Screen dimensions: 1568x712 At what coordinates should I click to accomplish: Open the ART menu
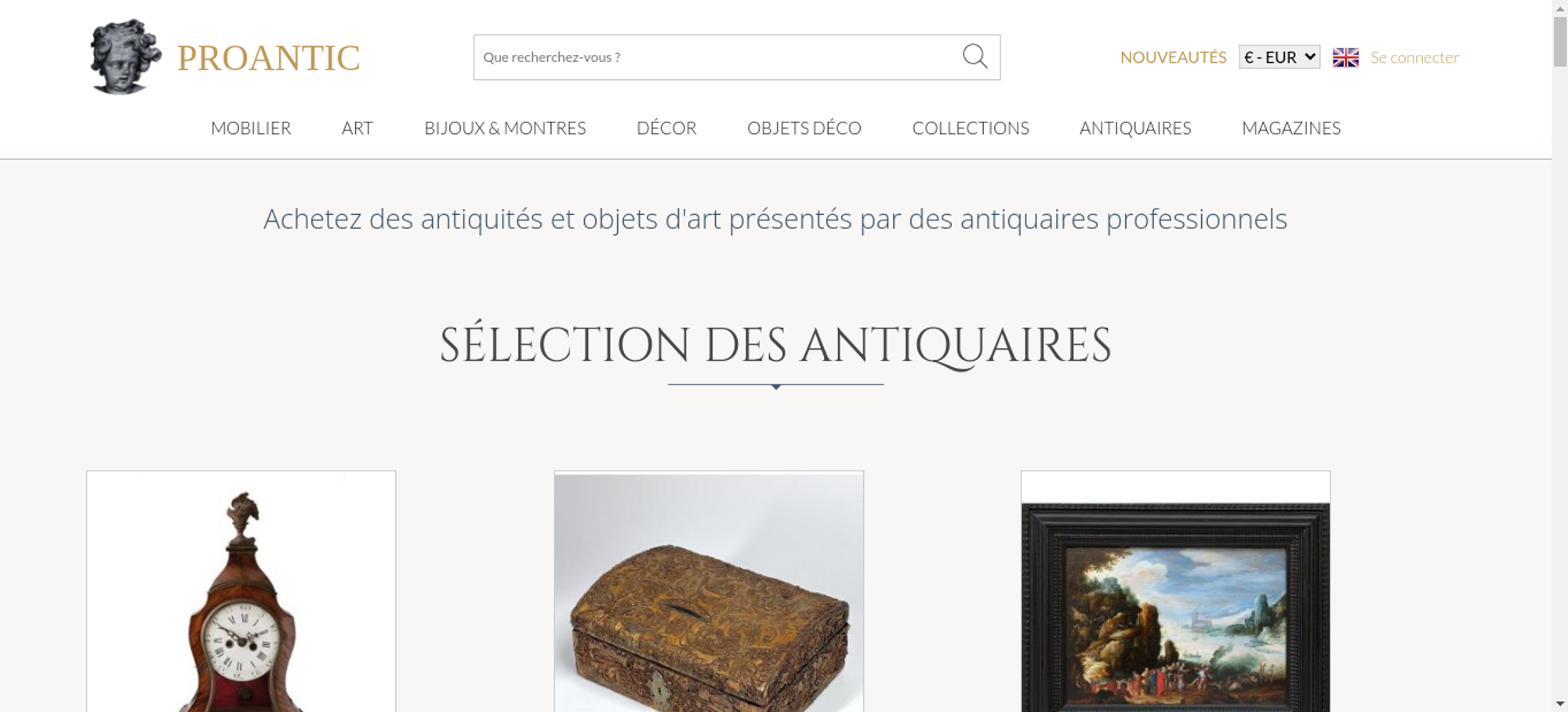click(358, 128)
